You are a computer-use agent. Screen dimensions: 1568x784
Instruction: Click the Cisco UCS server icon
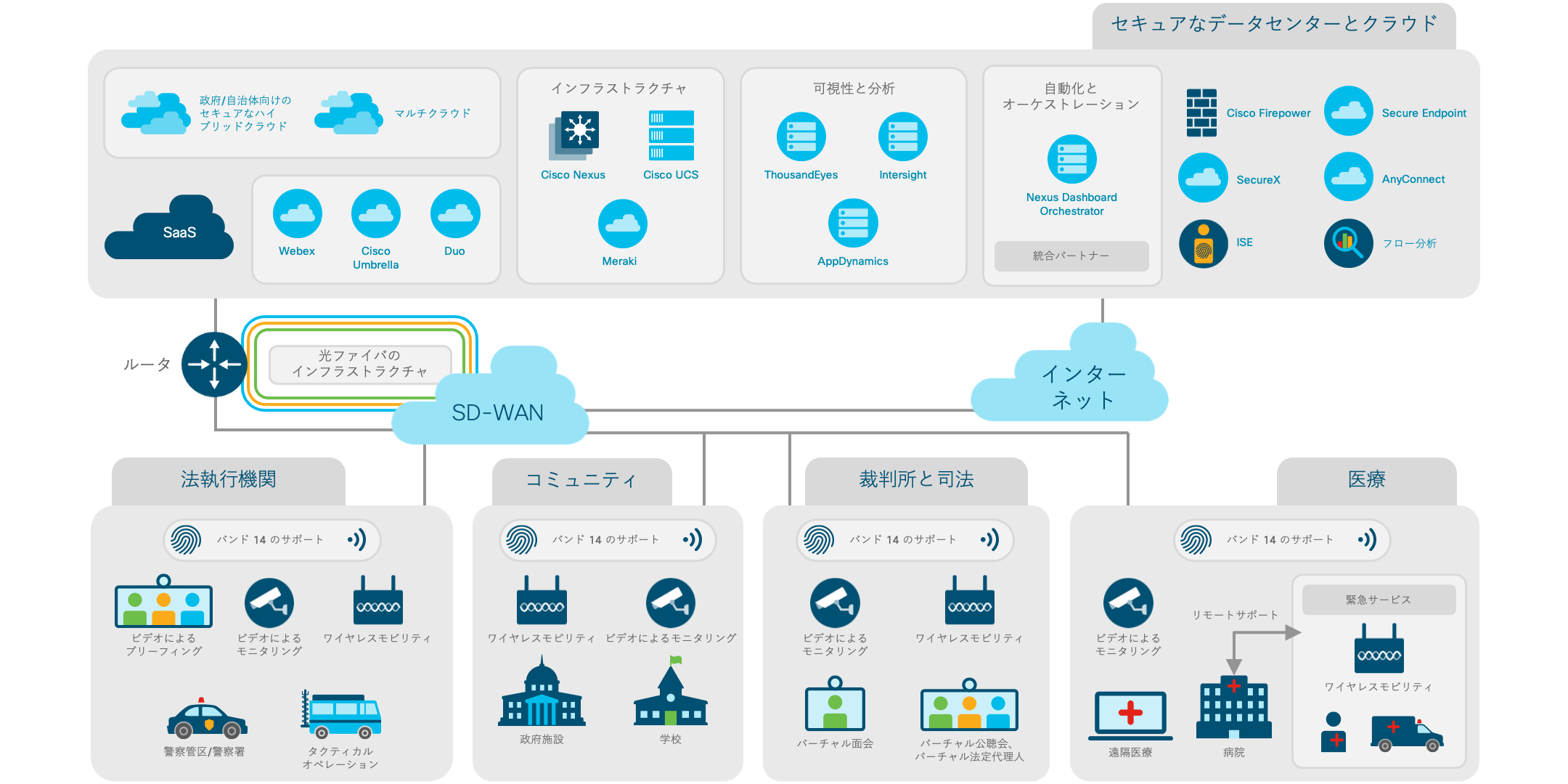coord(671,135)
